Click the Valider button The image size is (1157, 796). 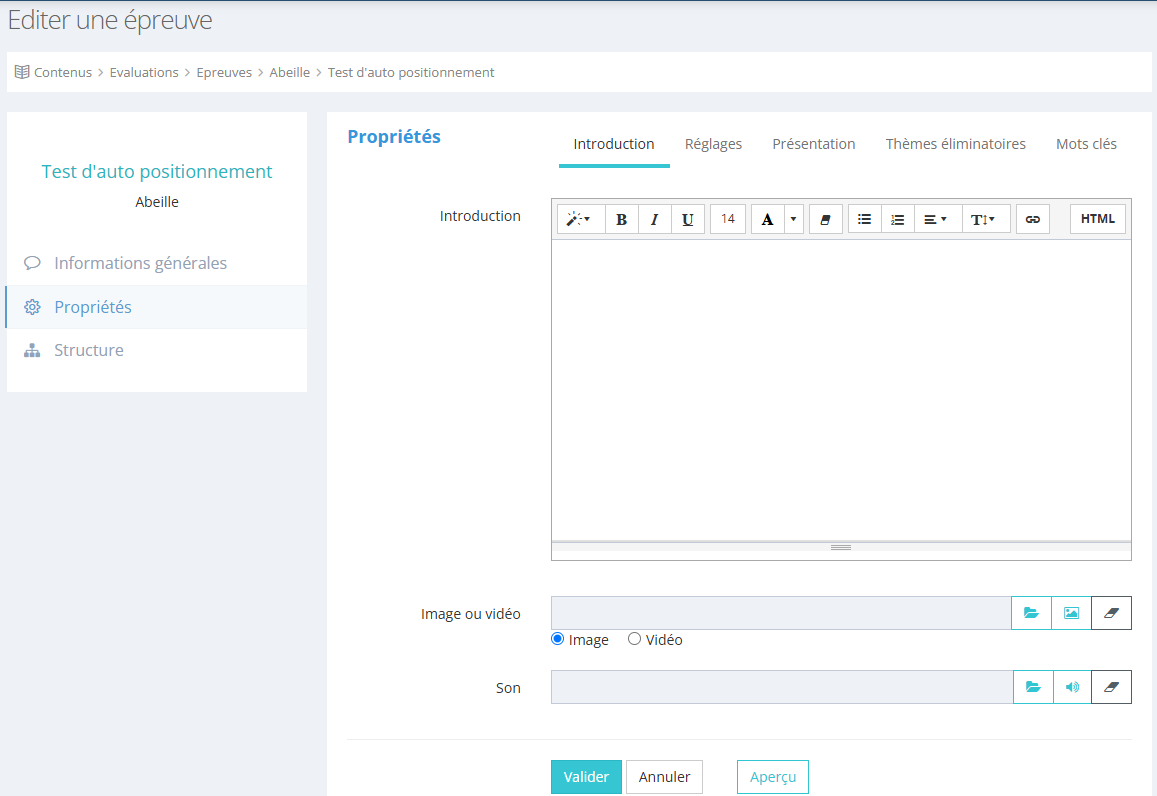pos(586,777)
